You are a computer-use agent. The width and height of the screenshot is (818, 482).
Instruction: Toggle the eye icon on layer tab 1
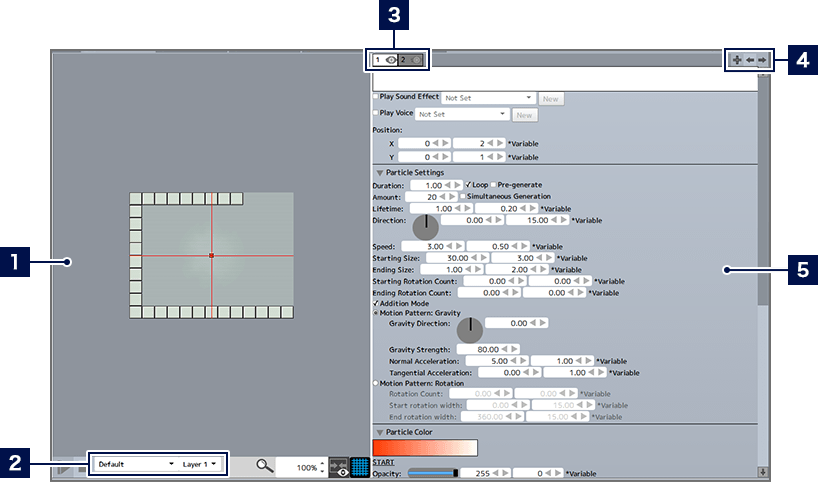click(390, 60)
